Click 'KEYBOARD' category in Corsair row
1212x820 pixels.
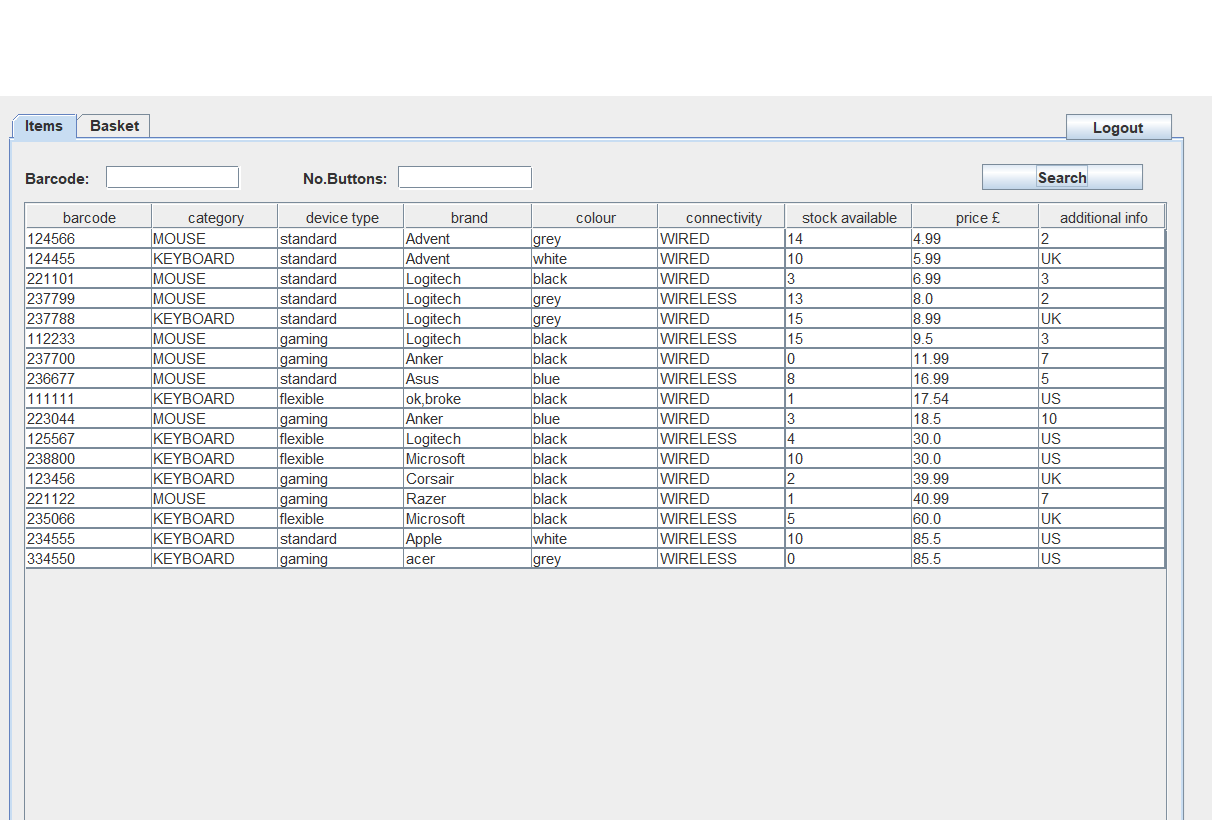pos(215,479)
